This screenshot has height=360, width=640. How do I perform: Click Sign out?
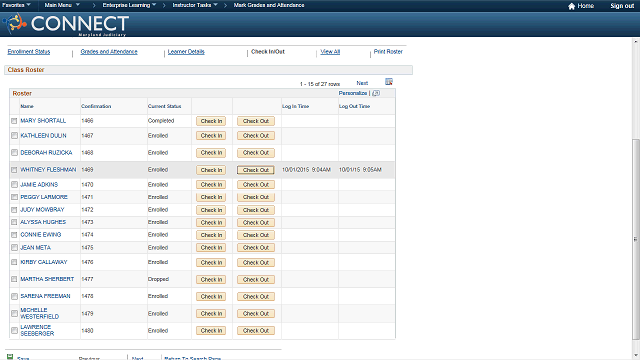tap(622, 6)
